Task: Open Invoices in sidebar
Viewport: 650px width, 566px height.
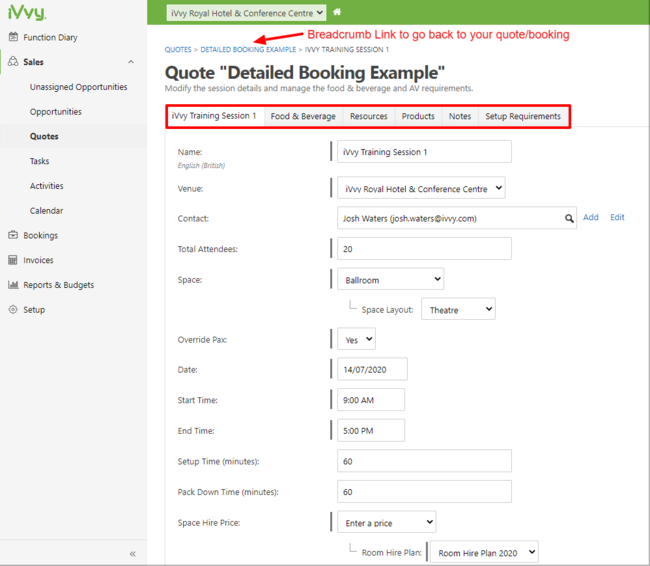Action: coord(38,260)
